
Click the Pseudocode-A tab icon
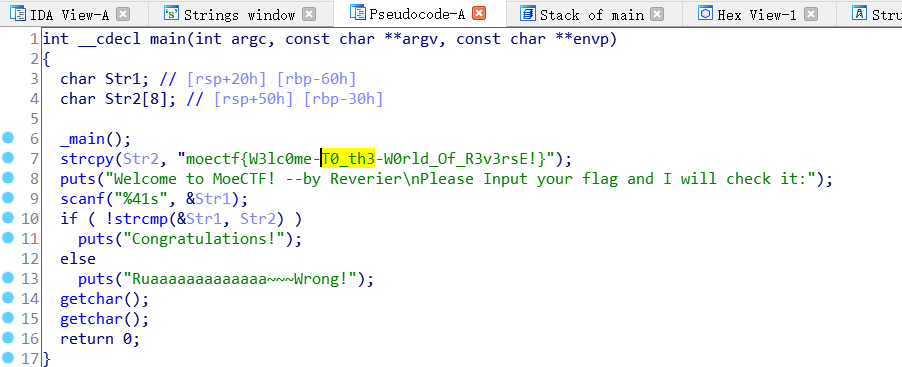pos(358,13)
